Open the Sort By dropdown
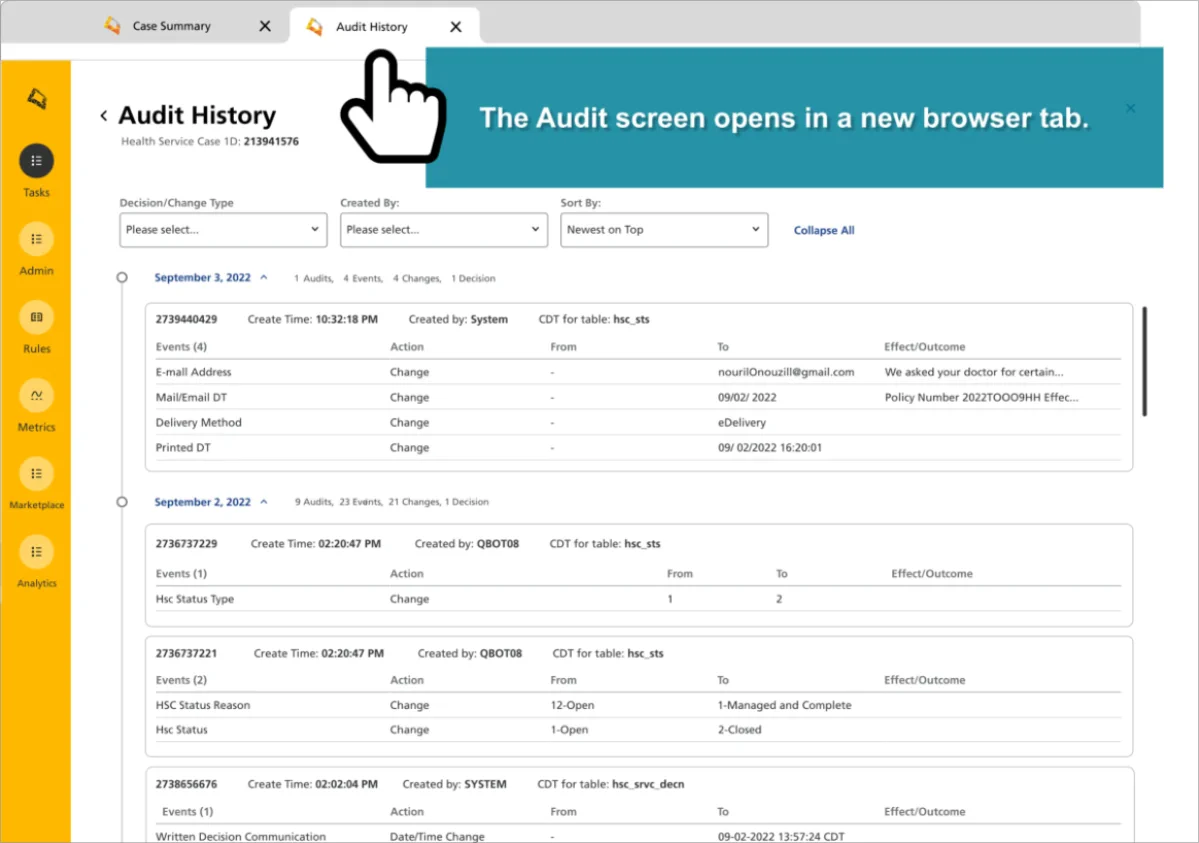This screenshot has height=843, width=1199. (664, 229)
